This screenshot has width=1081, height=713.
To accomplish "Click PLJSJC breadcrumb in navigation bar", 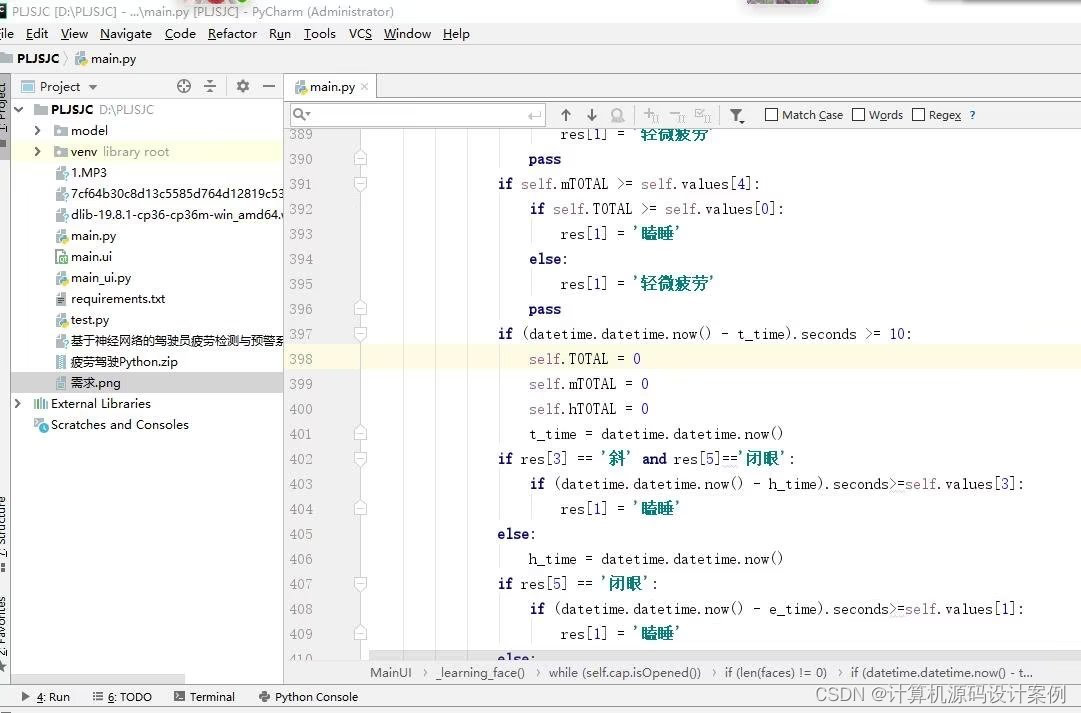I will pos(38,59).
